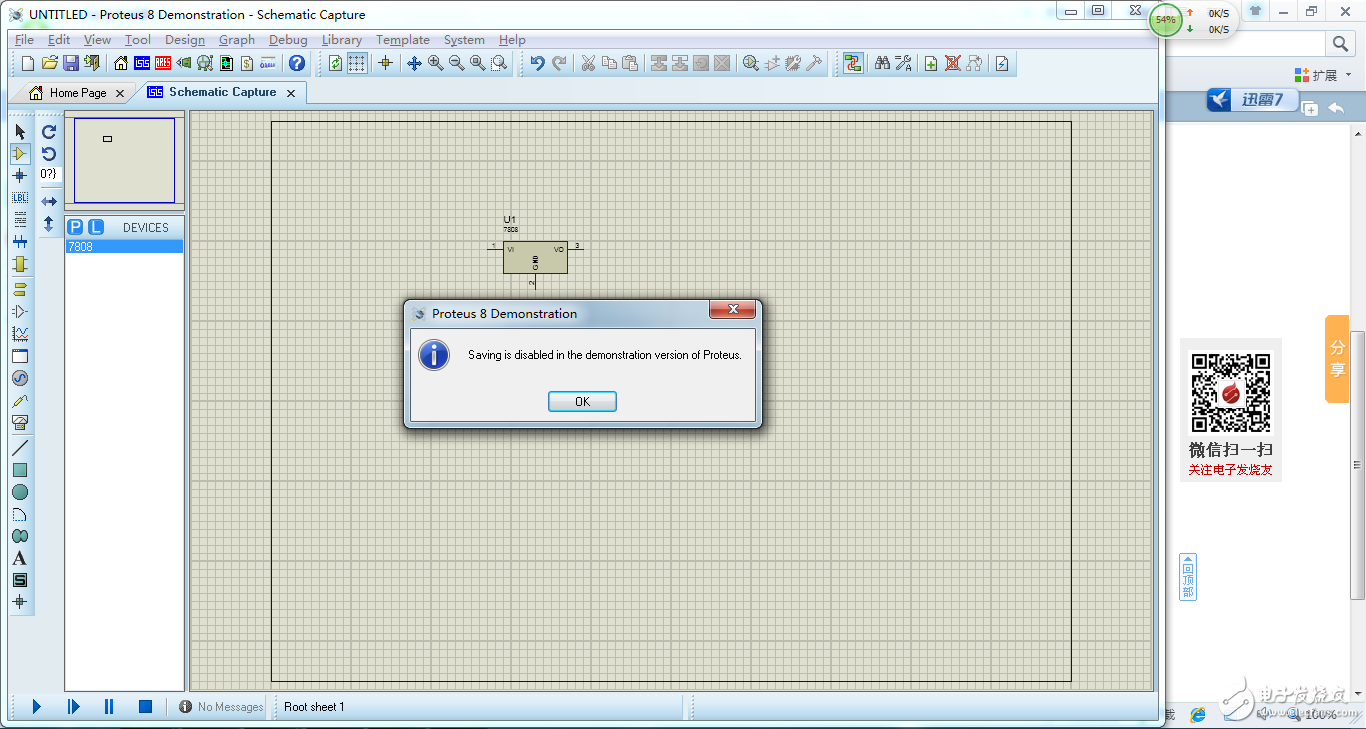The width and height of the screenshot is (1366, 729).
Task: Open the Template menu
Action: (403, 40)
